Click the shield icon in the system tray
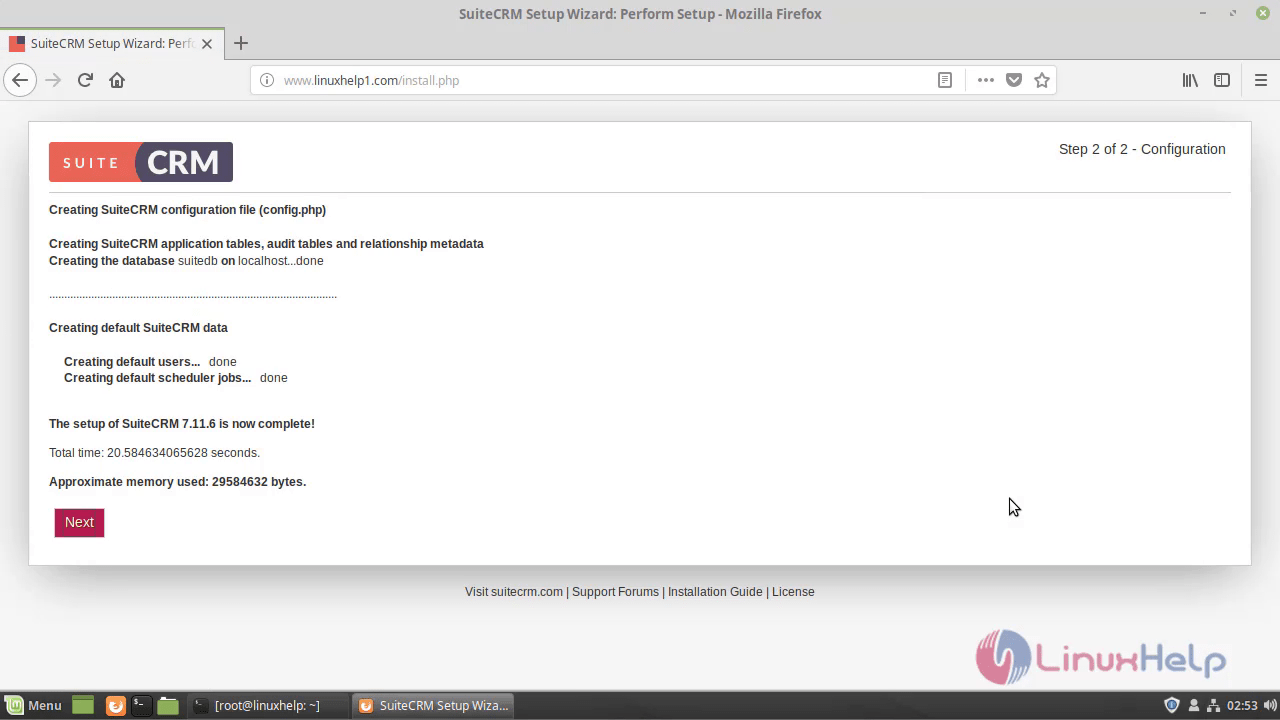 pyautogui.click(x=1172, y=705)
